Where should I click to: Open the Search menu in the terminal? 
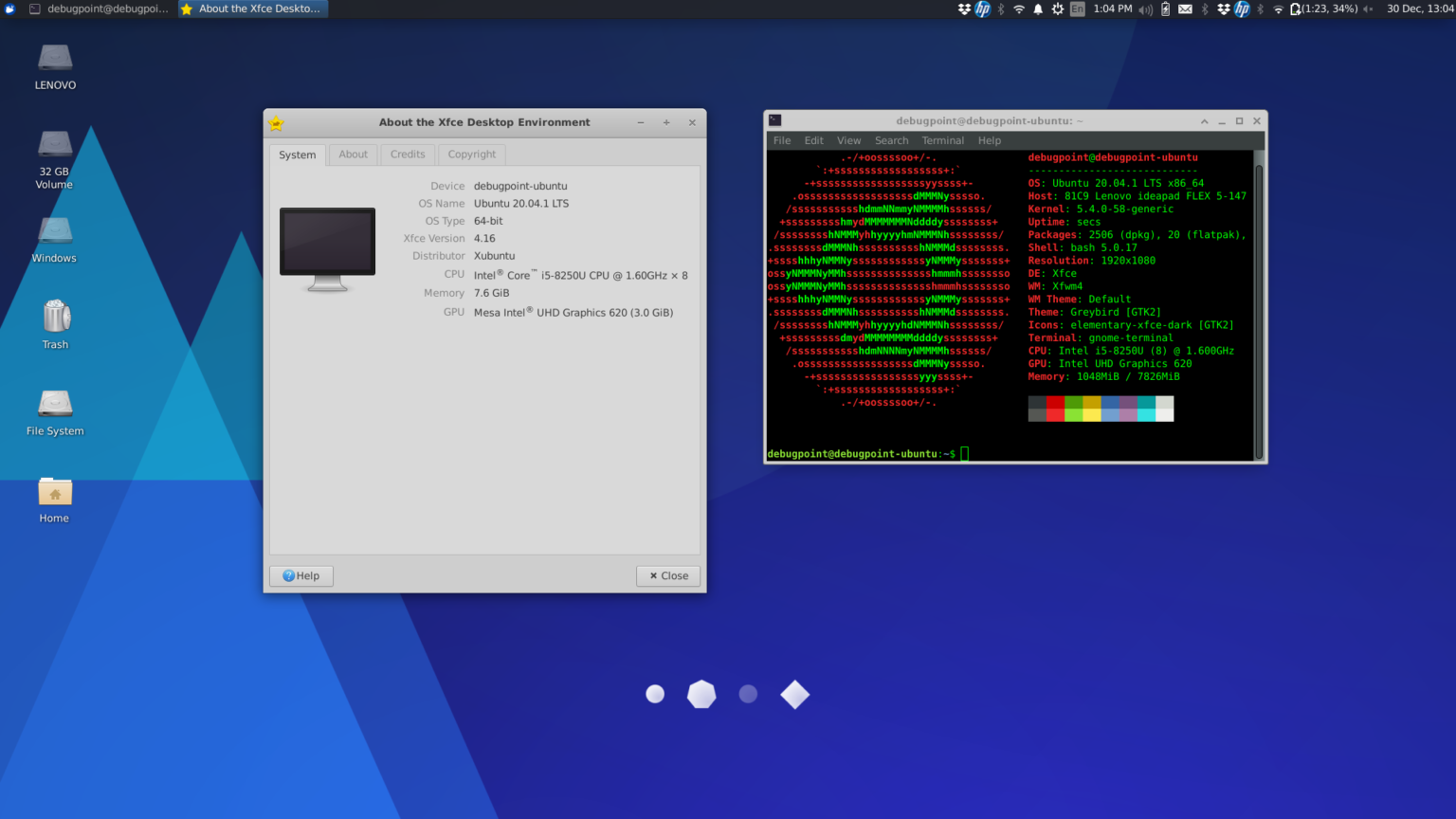tap(891, 140)
